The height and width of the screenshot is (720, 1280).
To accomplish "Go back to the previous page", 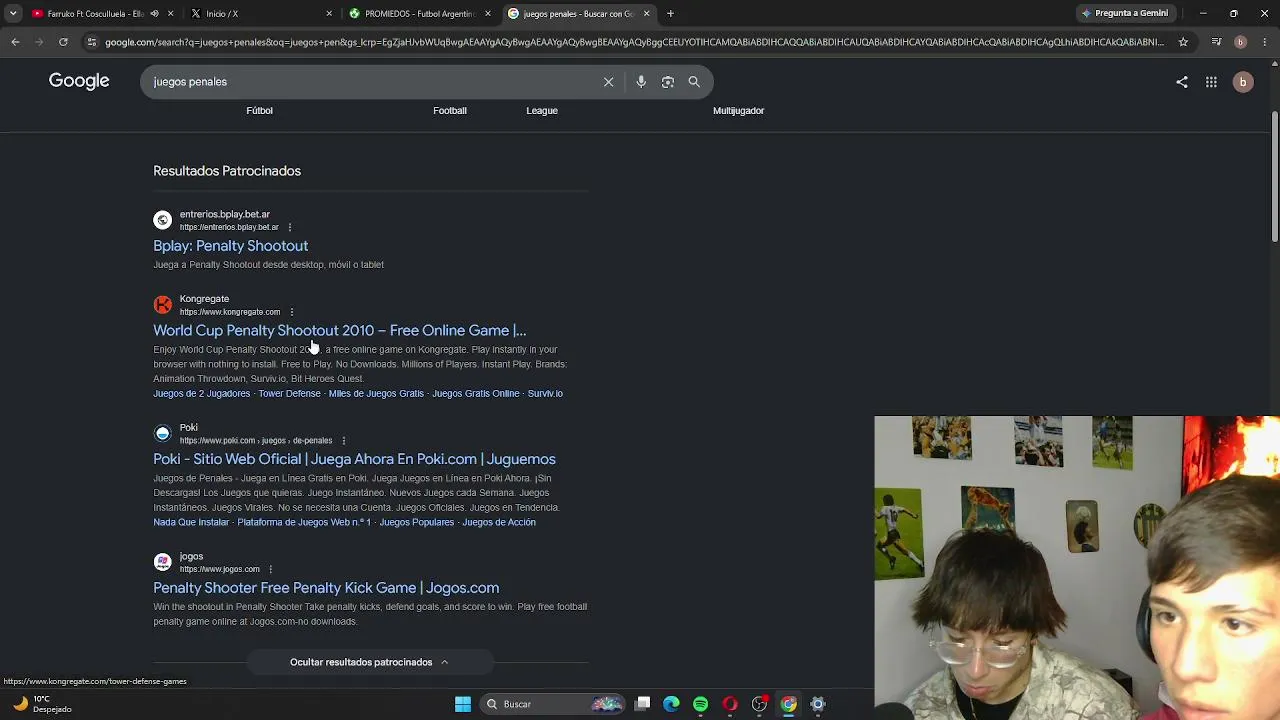I will pos(15,42).
